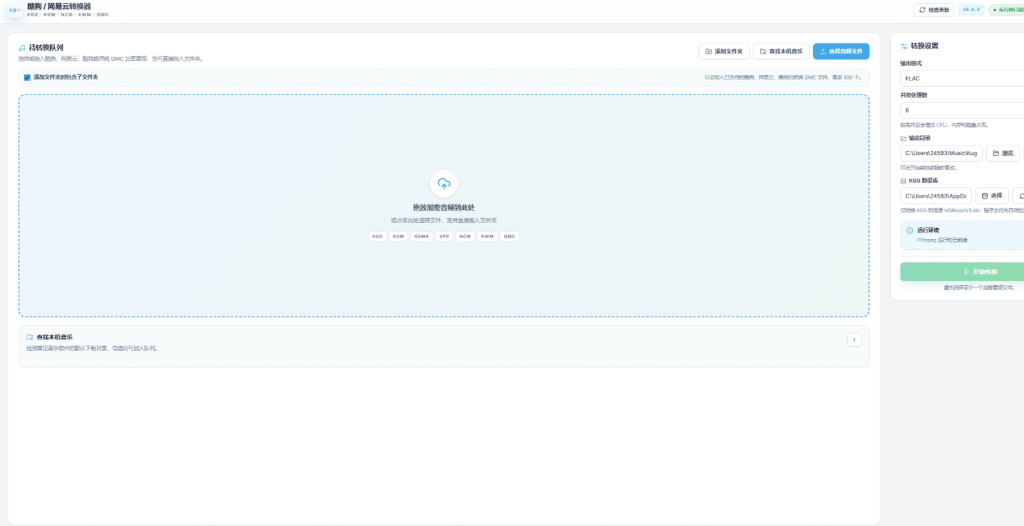This screenshot has height=526, width=1024.
Task: Click the concurrency count field showing 6
Action: tap(962, 110)
